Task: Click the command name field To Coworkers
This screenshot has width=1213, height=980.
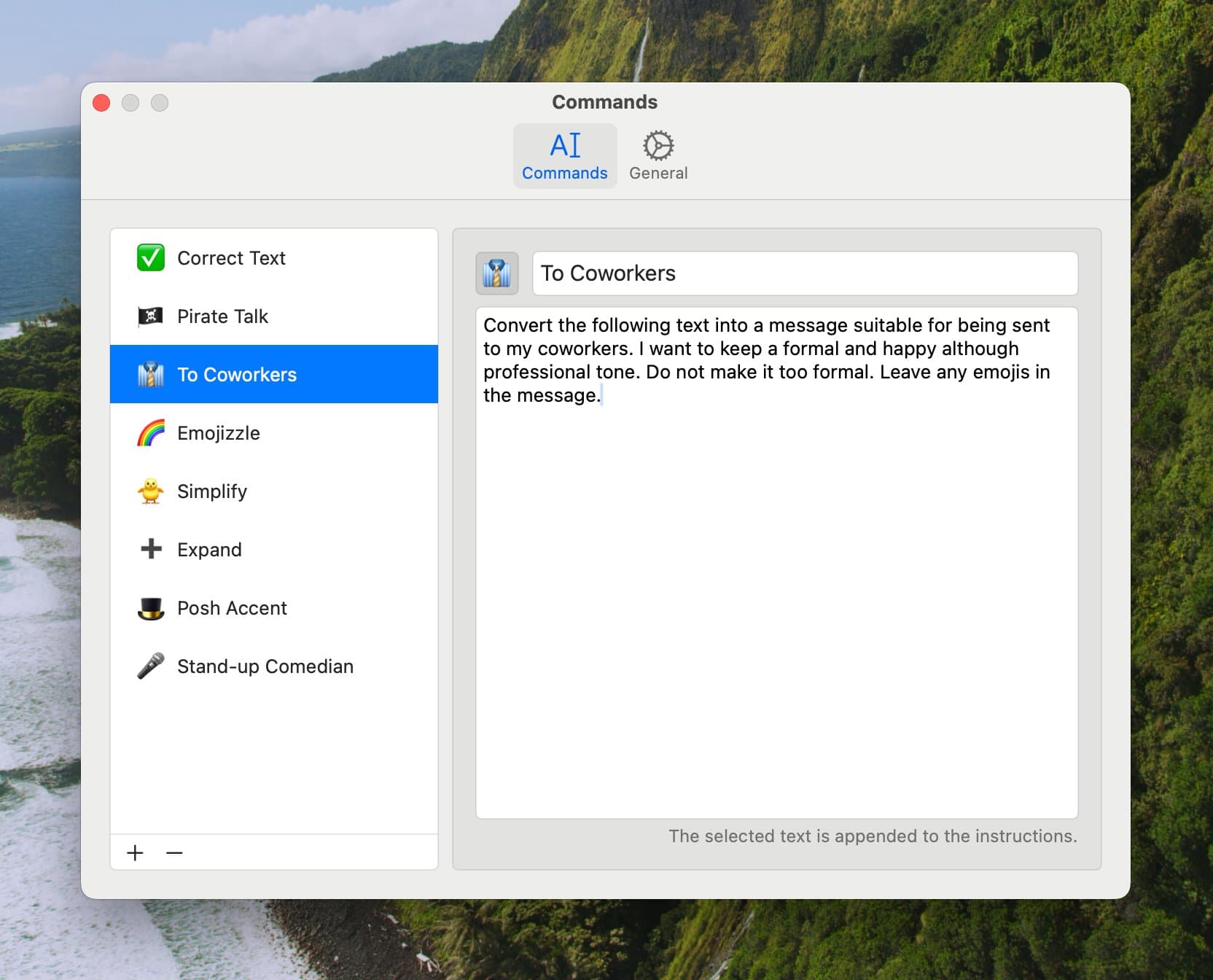Action: (805, 273)
